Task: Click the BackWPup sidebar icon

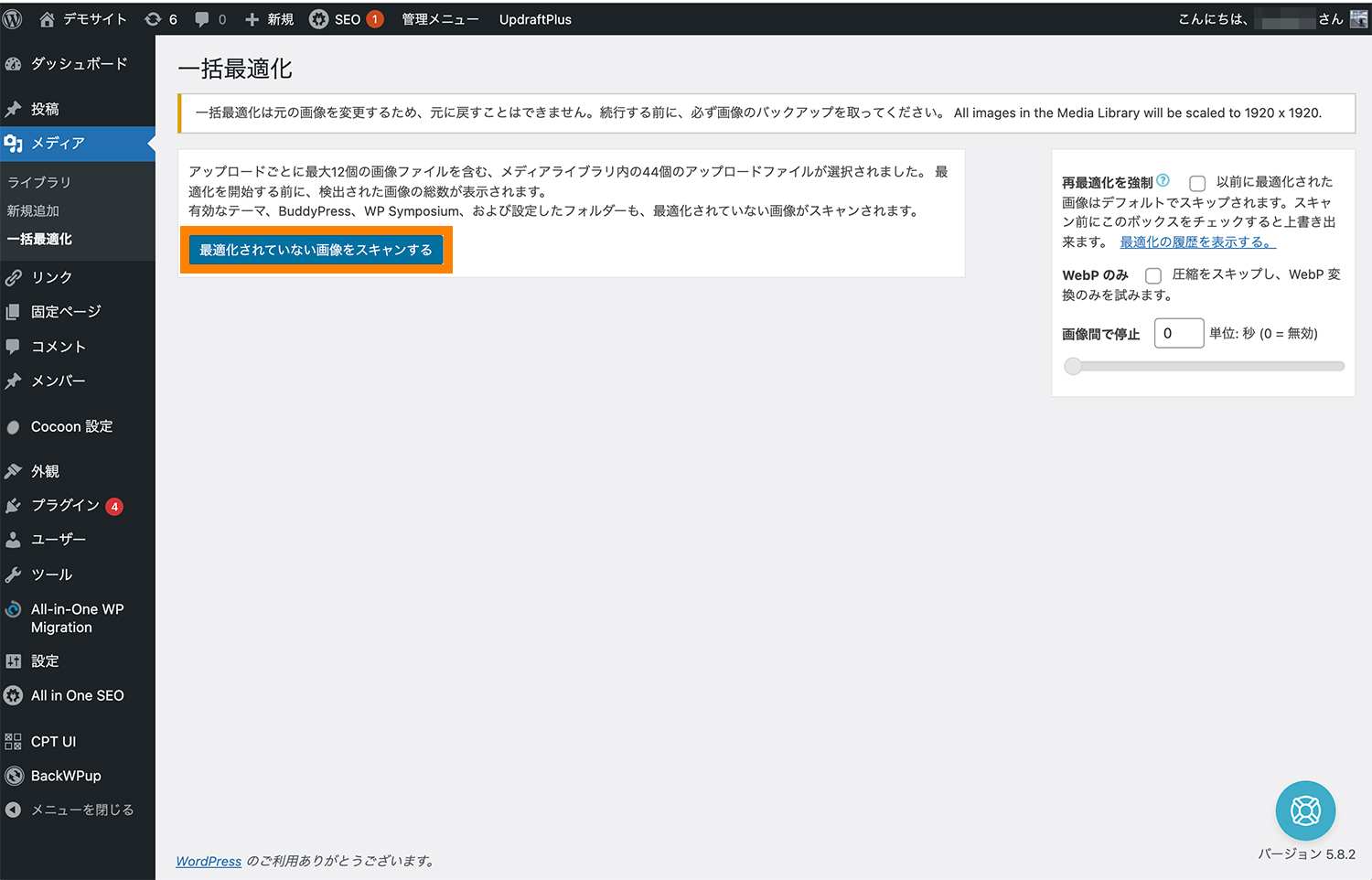Action: [14, 775]
